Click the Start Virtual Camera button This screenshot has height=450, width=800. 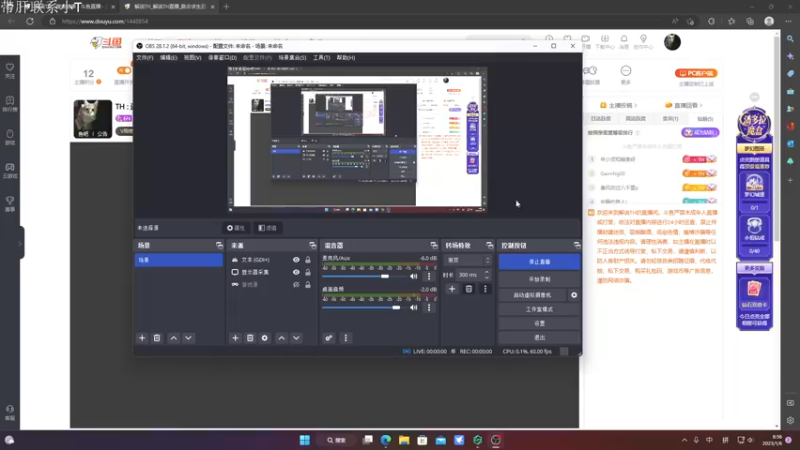click(x=533, y=295)
